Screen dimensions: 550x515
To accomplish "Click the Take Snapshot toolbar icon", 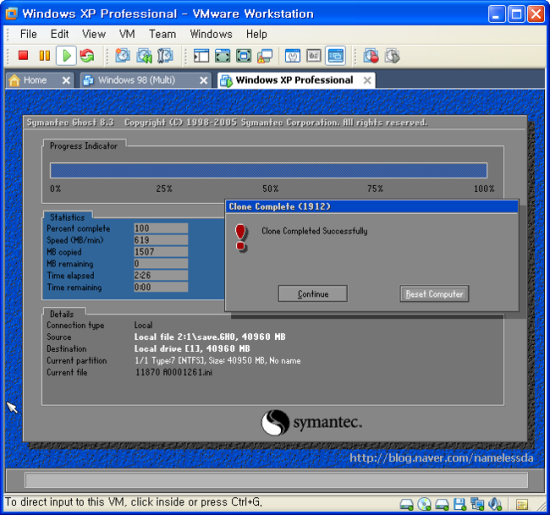I will 123,55.
